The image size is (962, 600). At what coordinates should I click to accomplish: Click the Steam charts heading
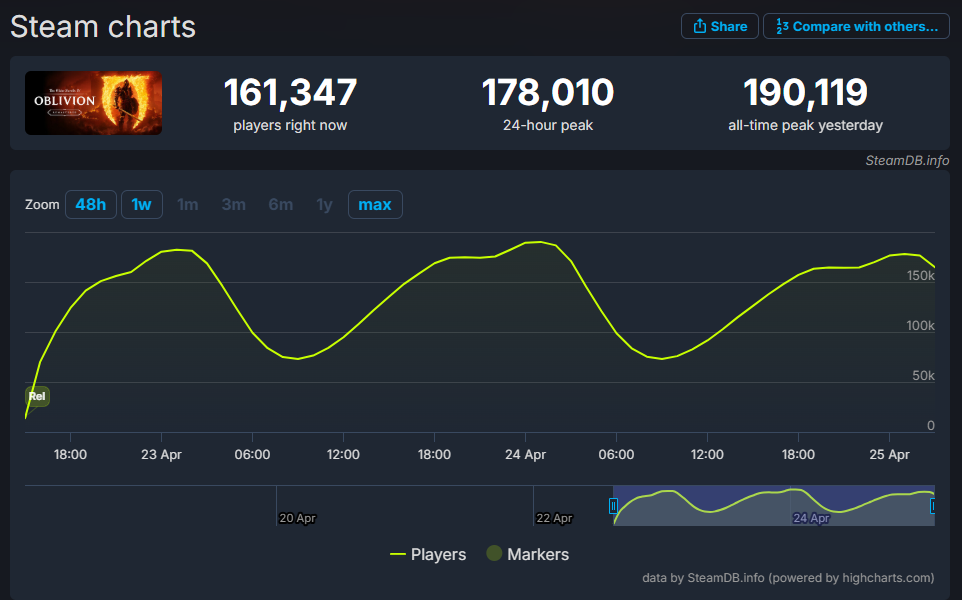tap(103, 27)
